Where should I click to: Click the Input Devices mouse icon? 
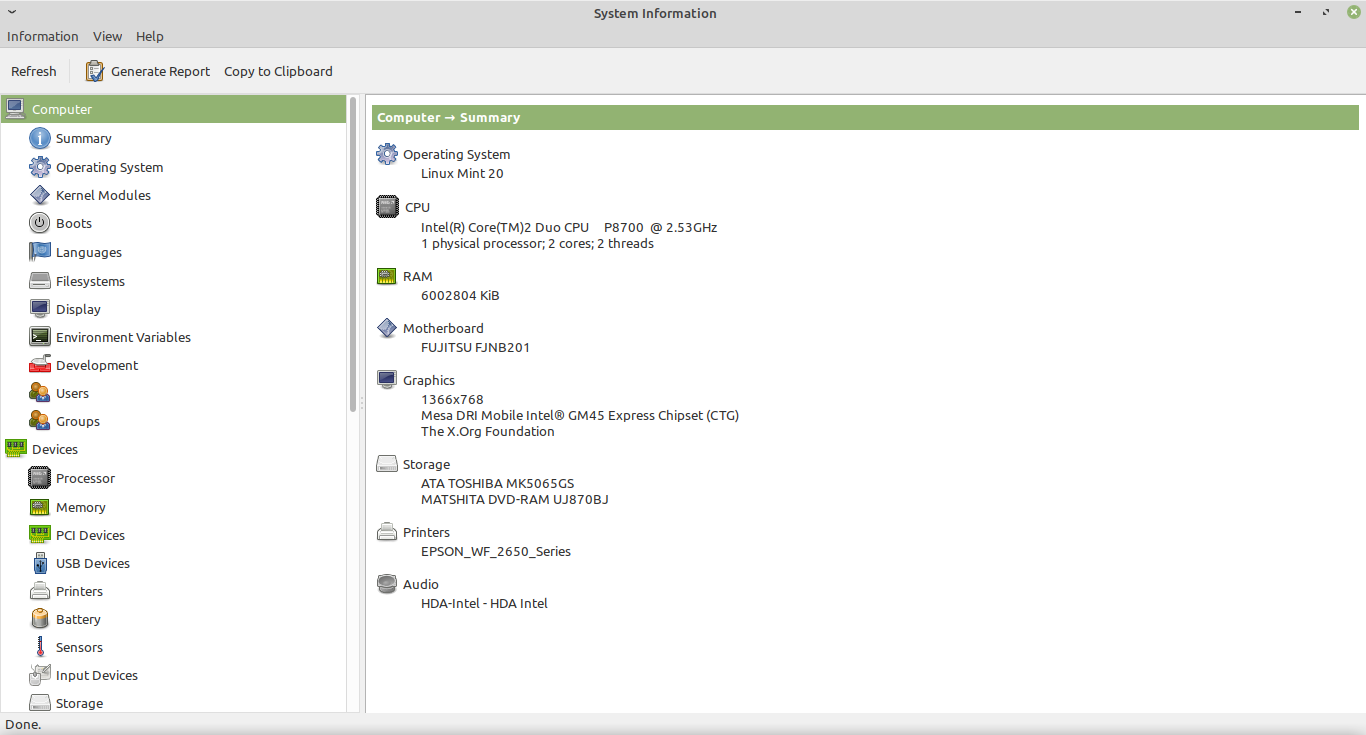40,675
